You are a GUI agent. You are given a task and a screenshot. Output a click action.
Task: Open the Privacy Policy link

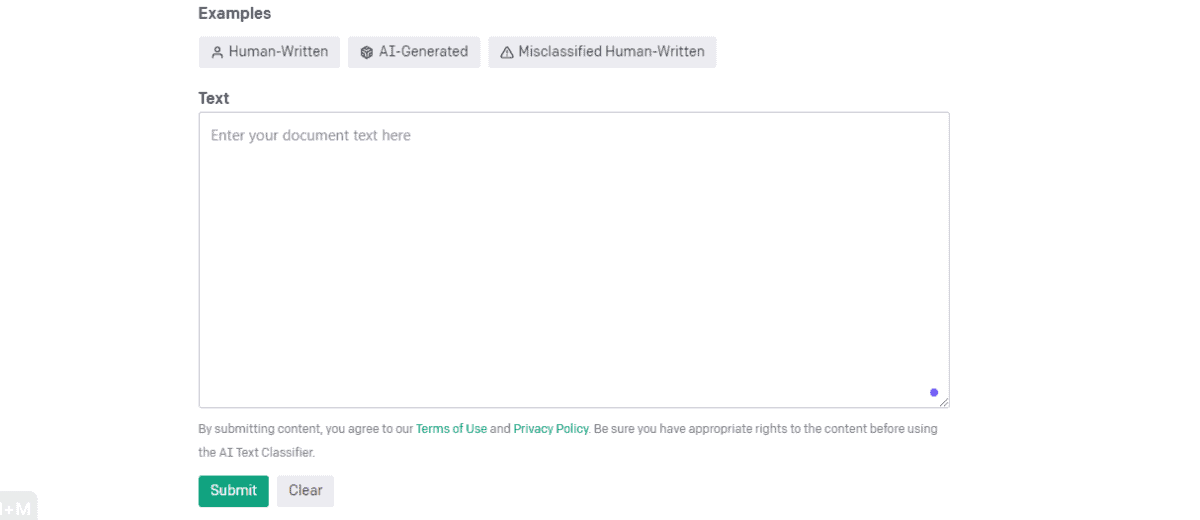tap(551, 429)
